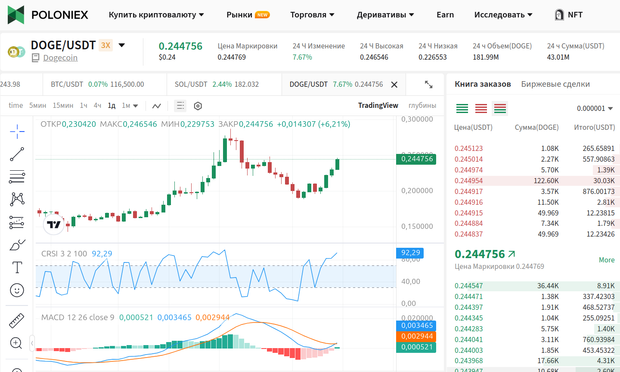Viewport: 620px width, 372px height.
Task: Activate the zoom in tool
Action: tap(16, 343)
